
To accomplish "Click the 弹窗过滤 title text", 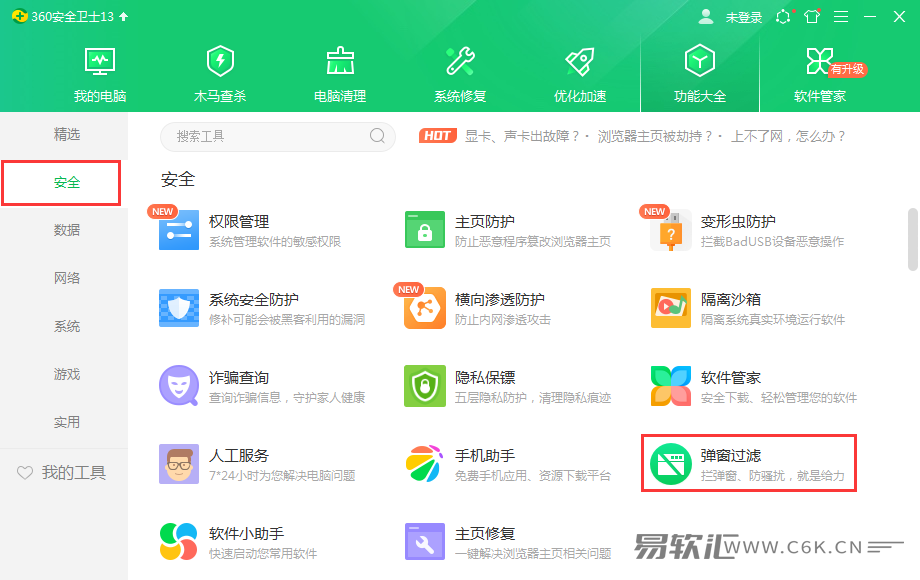I will tap(730, 456).
